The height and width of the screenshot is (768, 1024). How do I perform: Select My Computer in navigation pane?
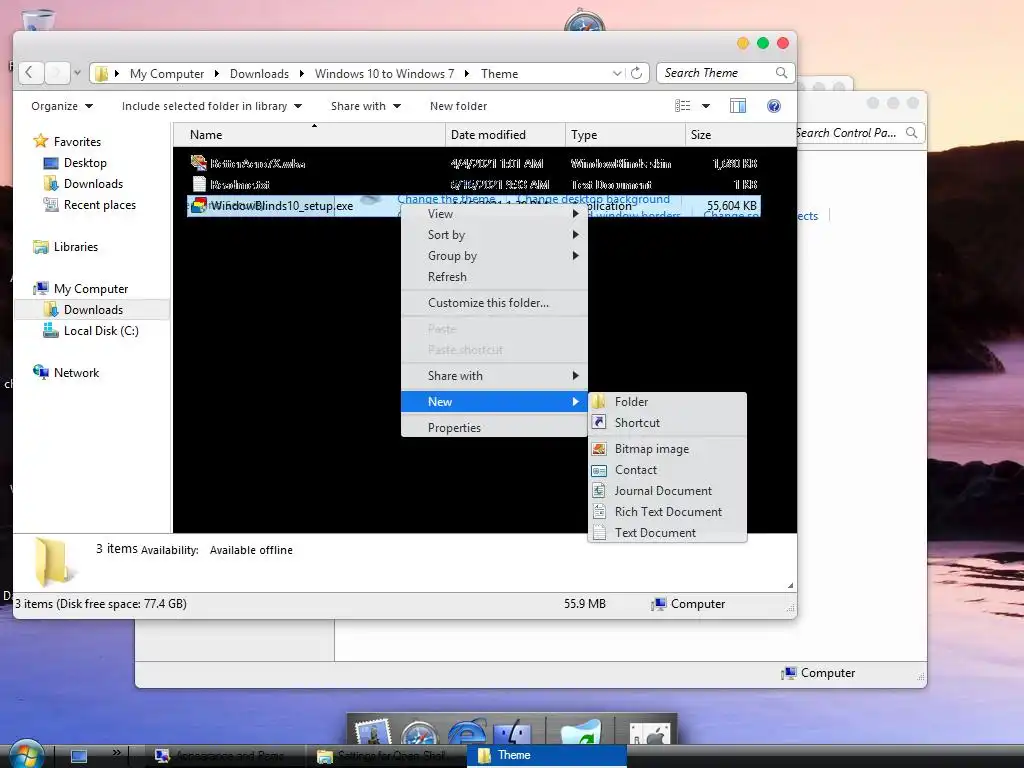coord(91,289)
